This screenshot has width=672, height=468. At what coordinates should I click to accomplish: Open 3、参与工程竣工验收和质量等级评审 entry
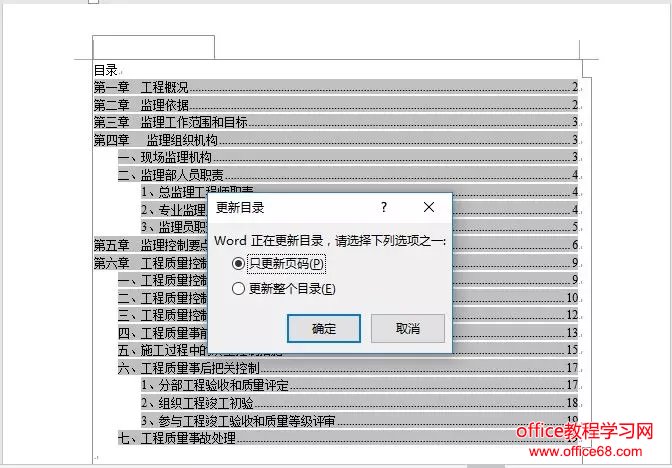(359, 420)
